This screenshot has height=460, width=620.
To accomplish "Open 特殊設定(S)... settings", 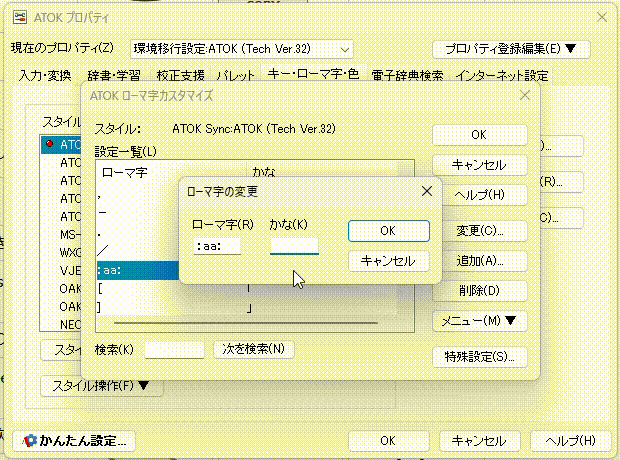I will click(x=479, y=357).
